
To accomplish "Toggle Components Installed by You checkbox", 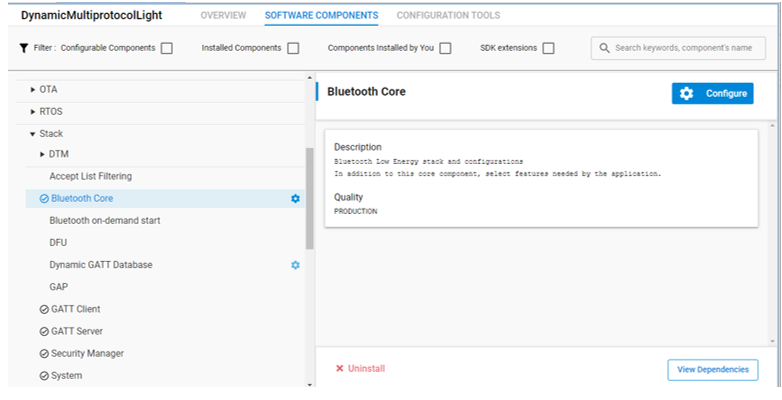I will (x=445, y=48).
